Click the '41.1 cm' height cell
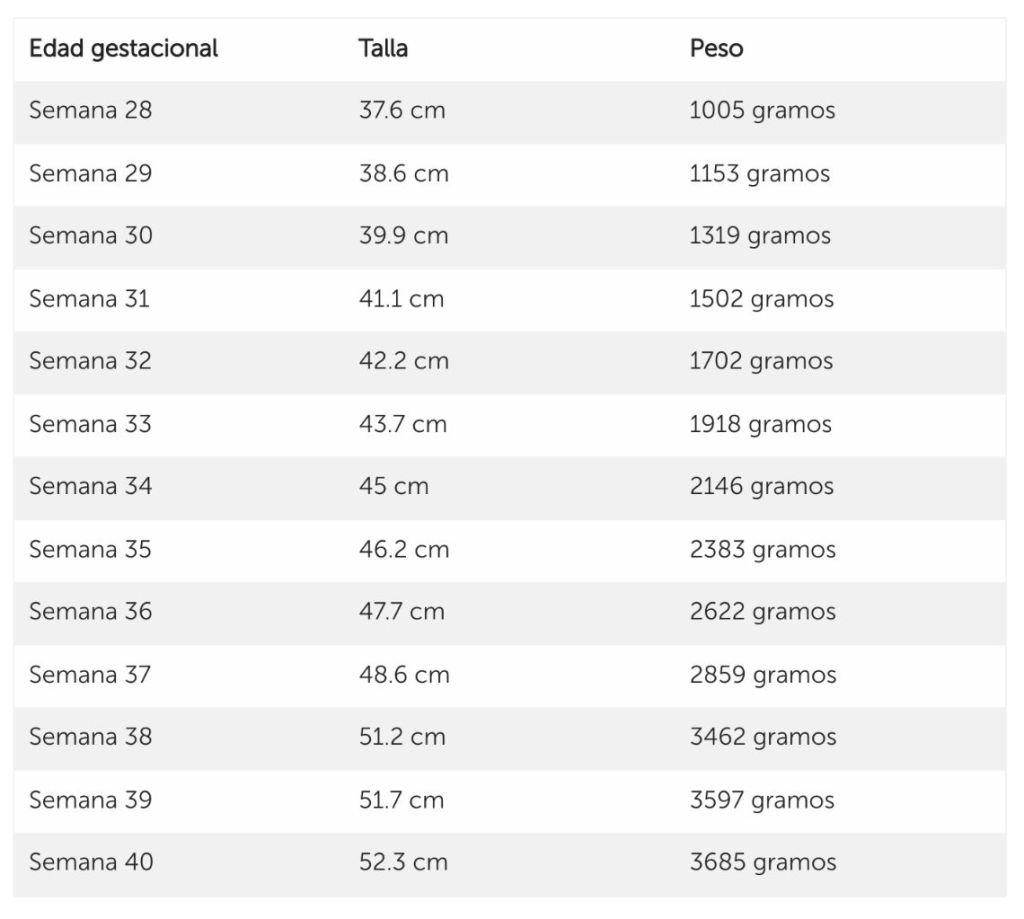The width and height of the screenshot is (1024, 919). pos(401,298)
